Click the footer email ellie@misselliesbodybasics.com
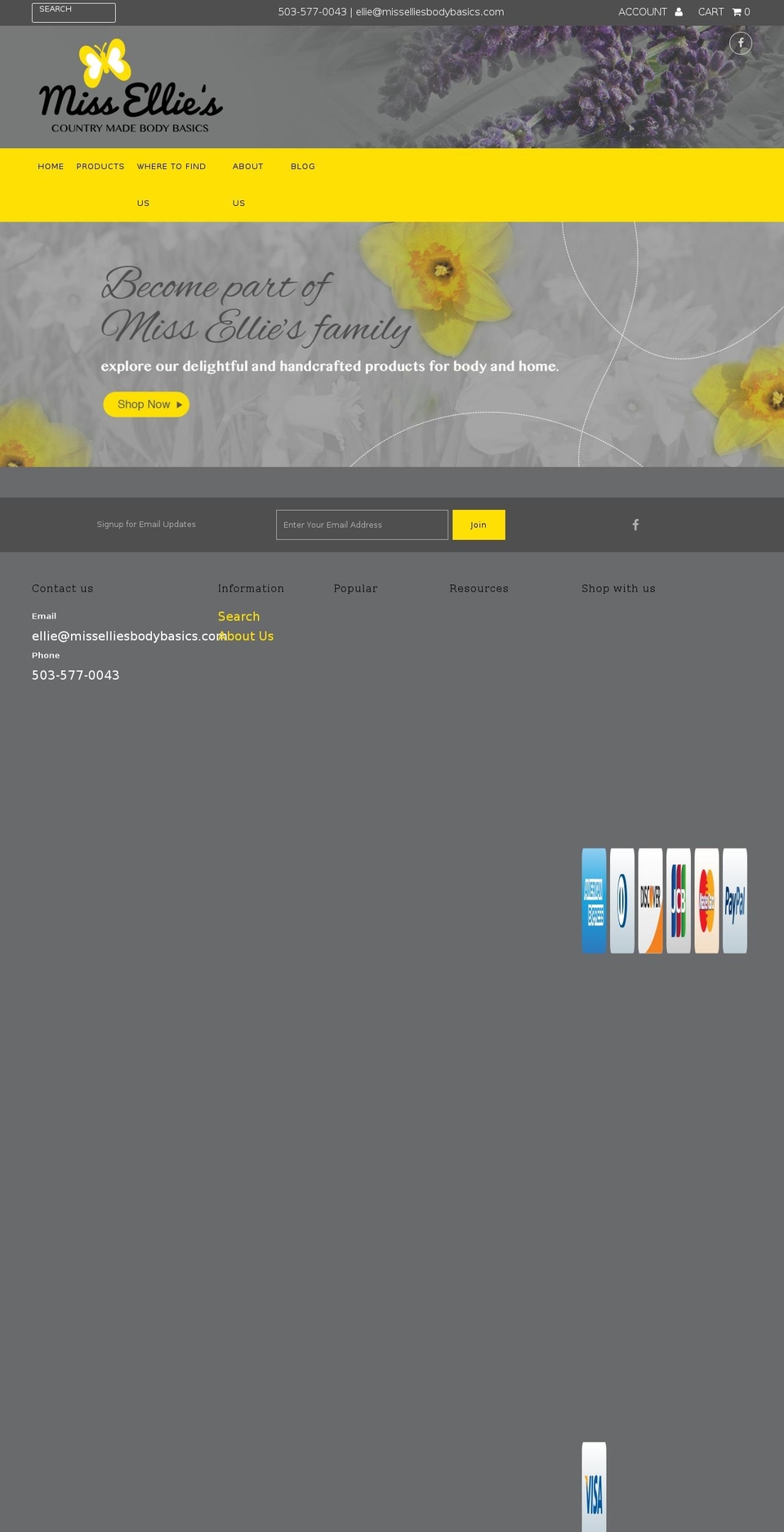Screen dimensions: 784x1532 [x=128, y=636]
